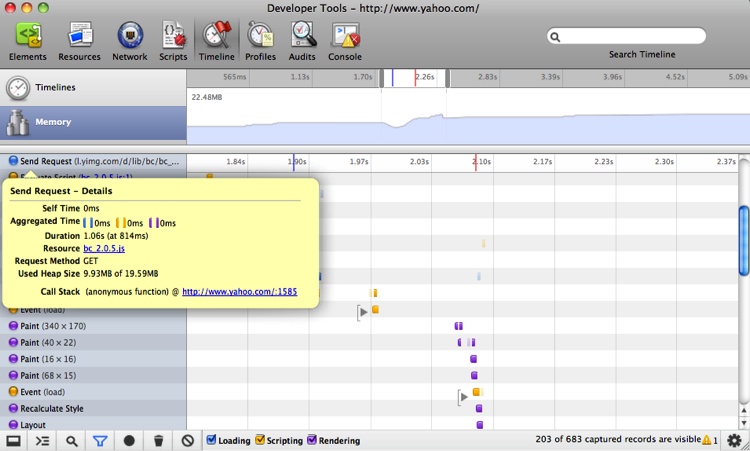Select the Paint (40 × 22) record
Viewport: 750px width, 451px height.
[93, 342]
